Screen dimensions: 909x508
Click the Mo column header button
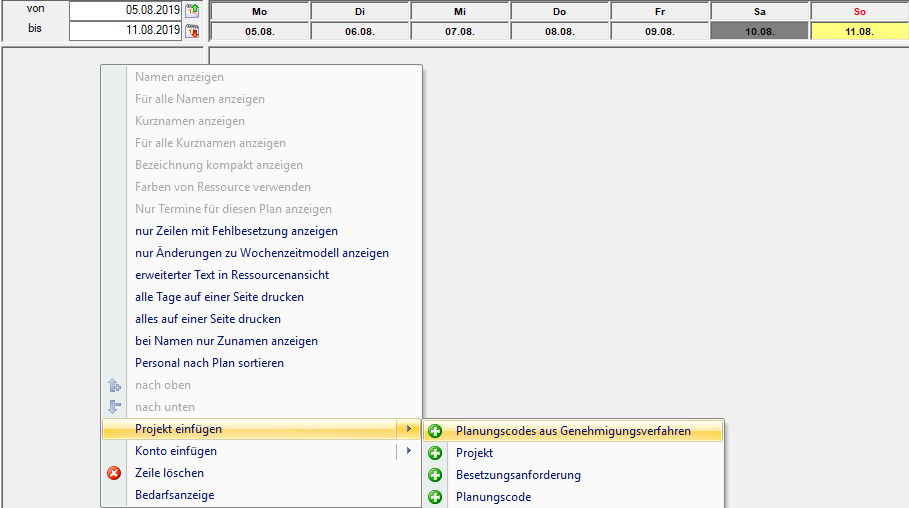259,11
